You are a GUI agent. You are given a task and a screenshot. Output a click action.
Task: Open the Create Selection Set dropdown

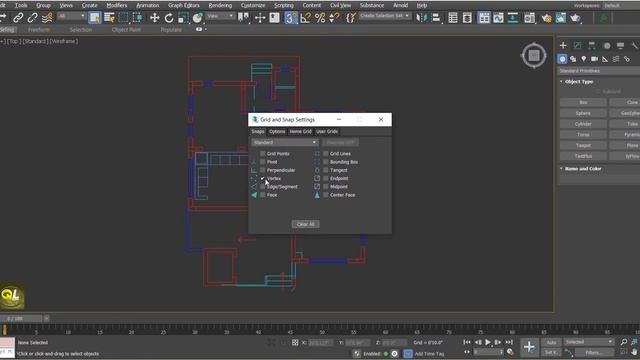click(385, 16)
